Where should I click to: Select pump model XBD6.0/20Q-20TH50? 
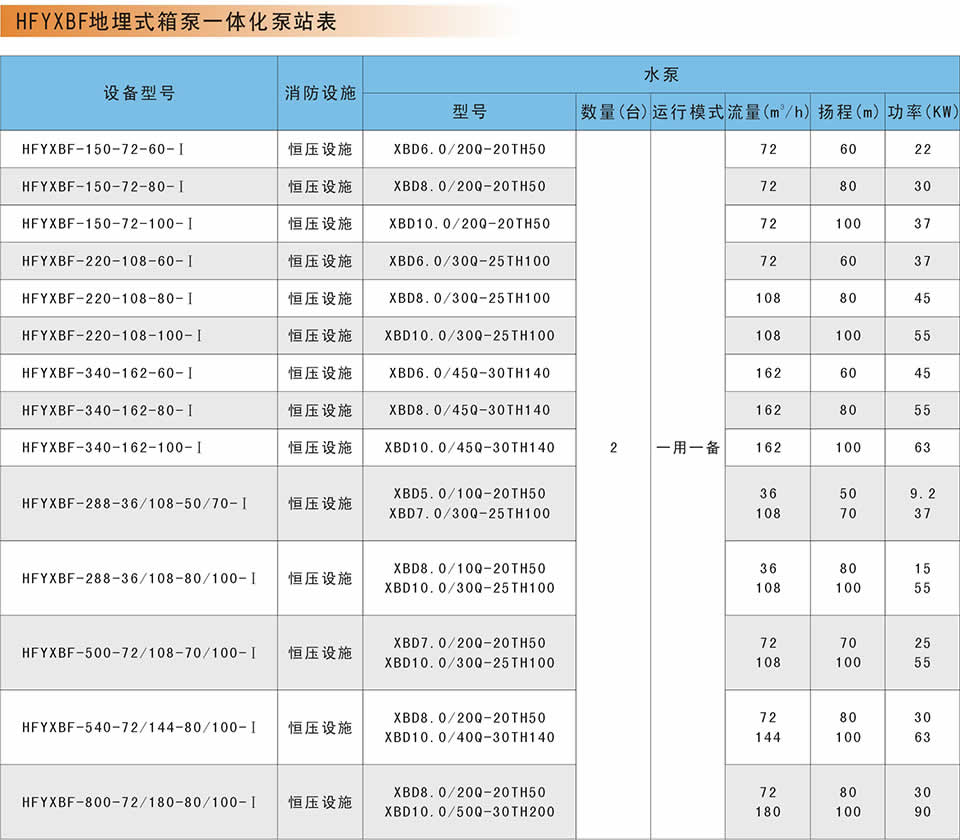click(469, 149)
